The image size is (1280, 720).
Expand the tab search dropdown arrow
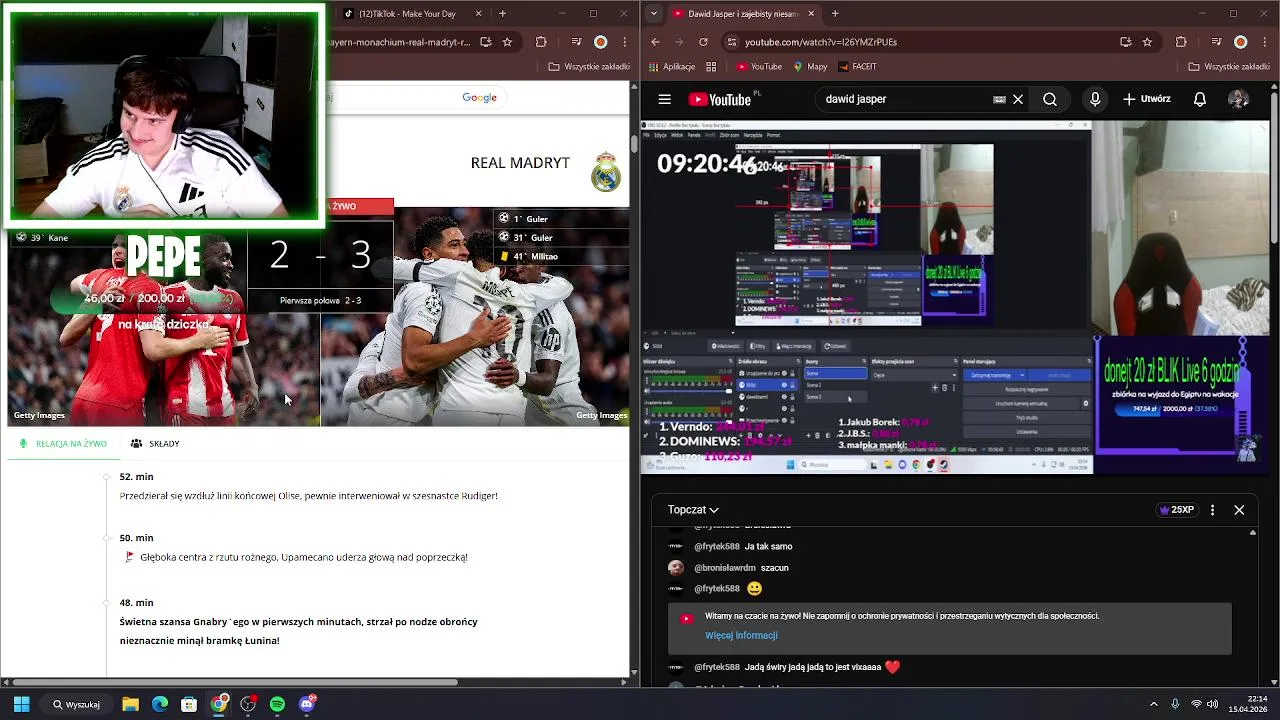[x=654, y=14]
